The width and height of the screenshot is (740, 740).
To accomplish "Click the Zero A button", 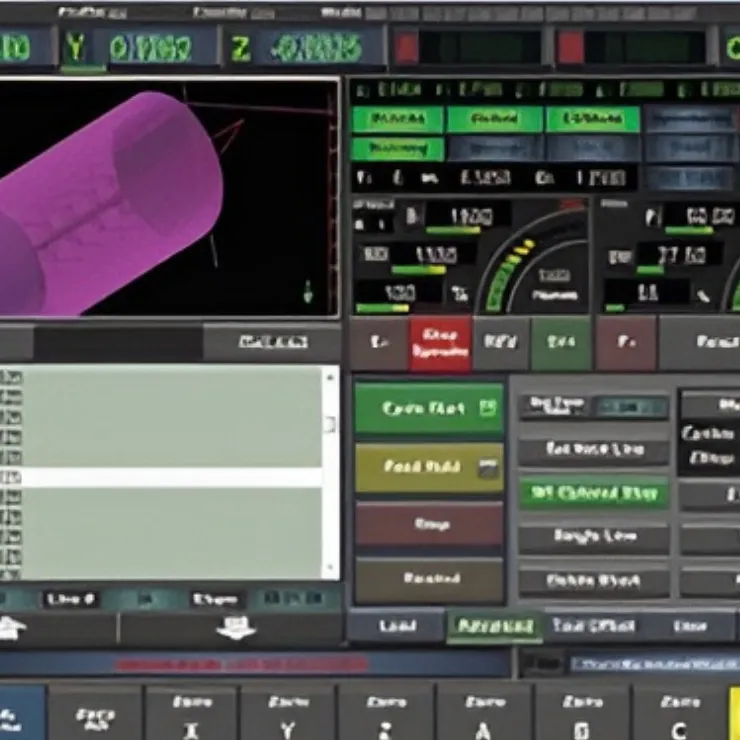I will click(x=484, y=712).
